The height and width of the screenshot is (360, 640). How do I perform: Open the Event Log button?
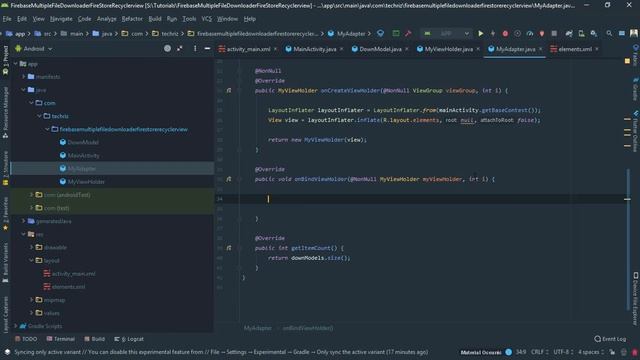[610, 339]
